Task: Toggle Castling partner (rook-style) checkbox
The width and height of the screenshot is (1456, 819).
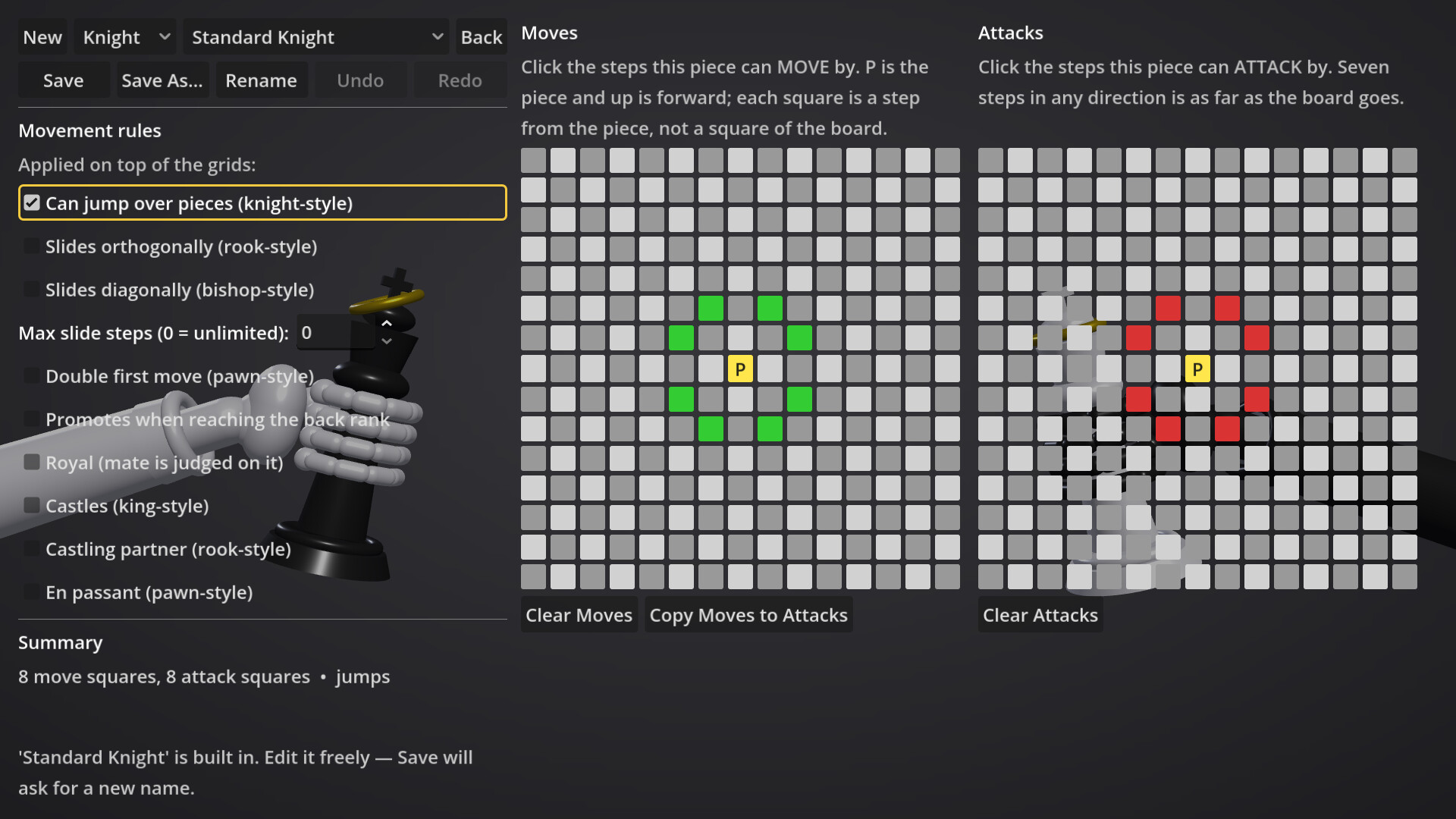Action: pyautogui.click(x=262, y=549)
